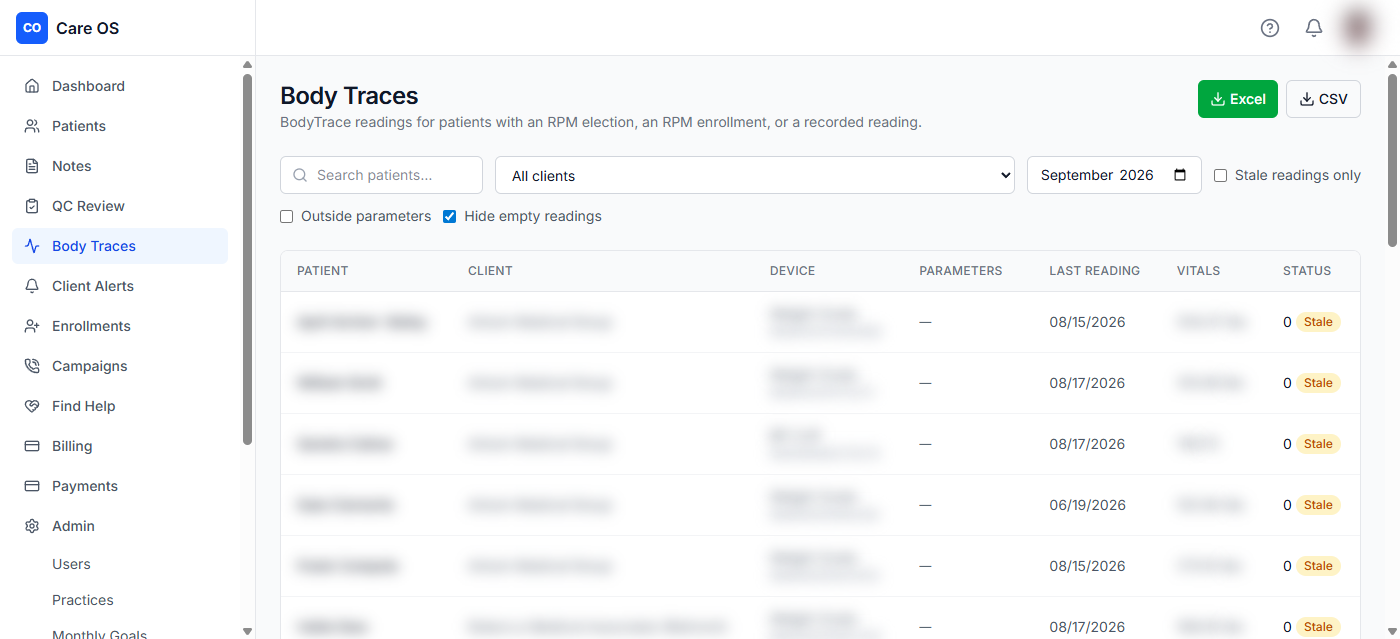Uncheck Hide empty readings checkbox
This screenshot has height=639, width=1400.
(450, 216)
